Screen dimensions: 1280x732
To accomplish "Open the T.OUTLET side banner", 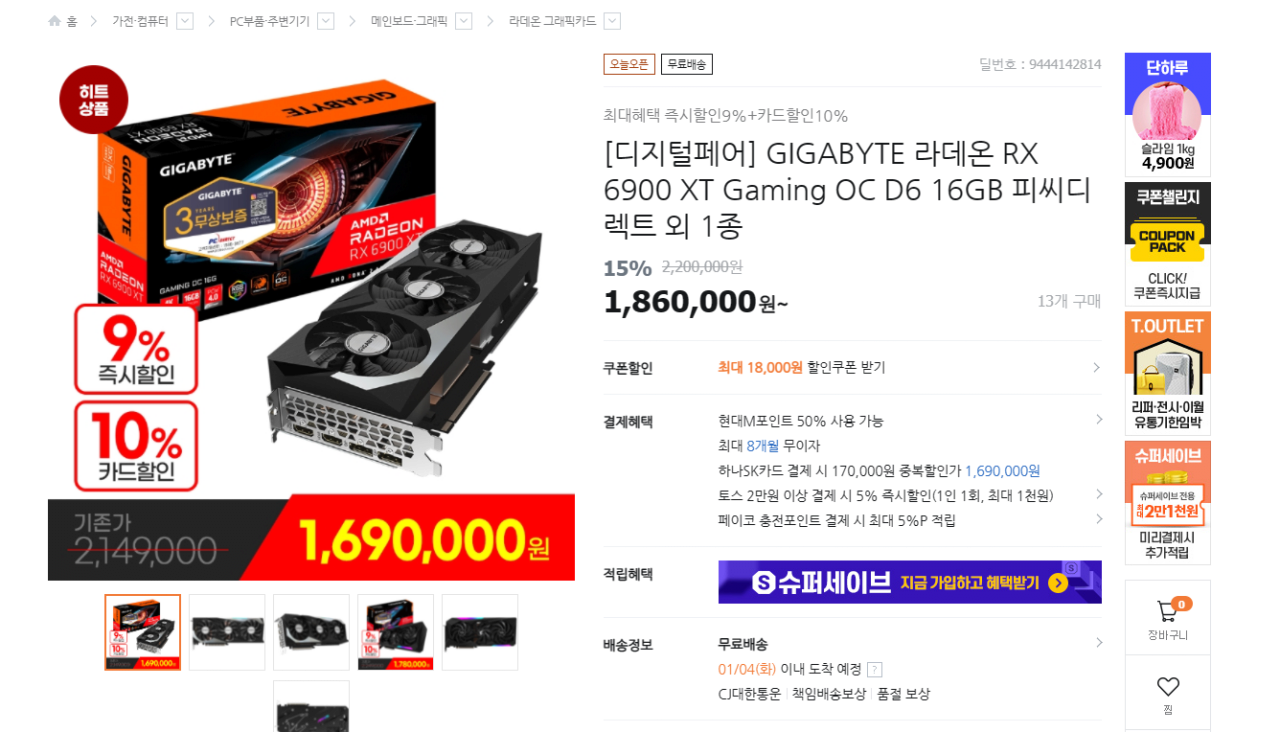I will [1167, 373].
